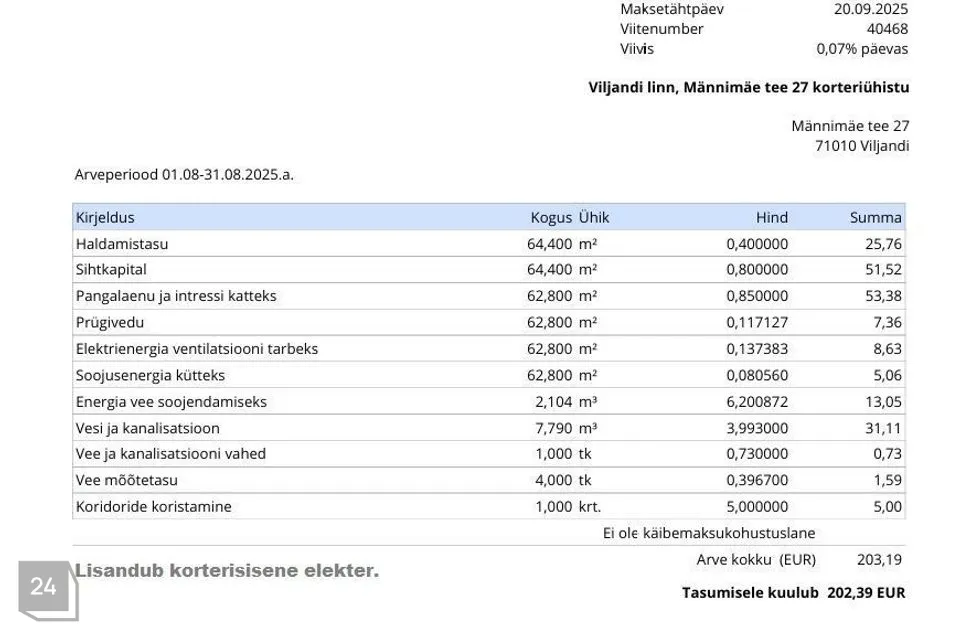Image resolution: width=960 pixels, height=640 pixels.
Task: Click the Viitenumber value 40468
Action: point(887,29)
